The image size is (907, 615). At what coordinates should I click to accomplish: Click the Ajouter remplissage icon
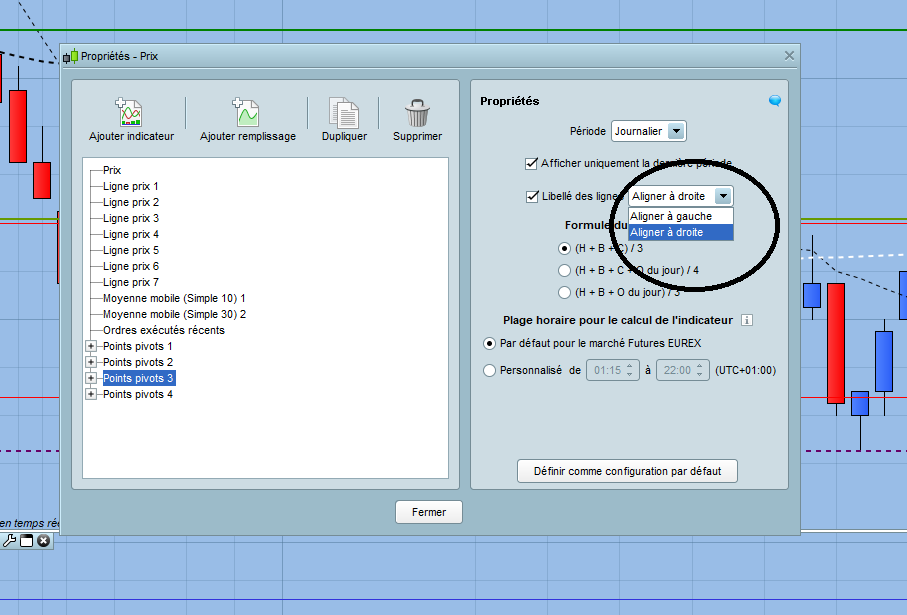click(247, 112)
